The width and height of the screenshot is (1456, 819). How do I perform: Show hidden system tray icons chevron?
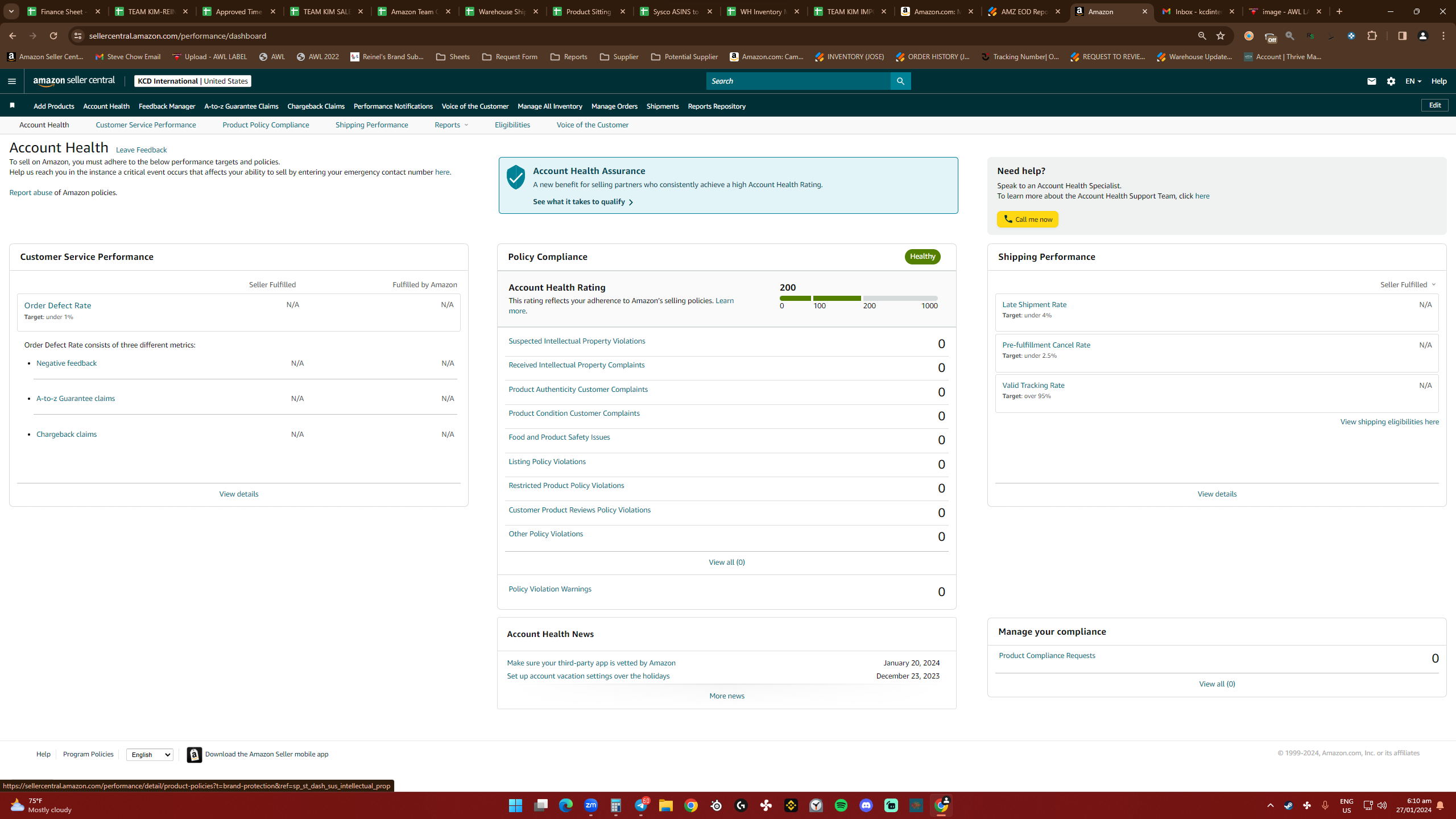pyautogui.click(x=1271, y=805)
